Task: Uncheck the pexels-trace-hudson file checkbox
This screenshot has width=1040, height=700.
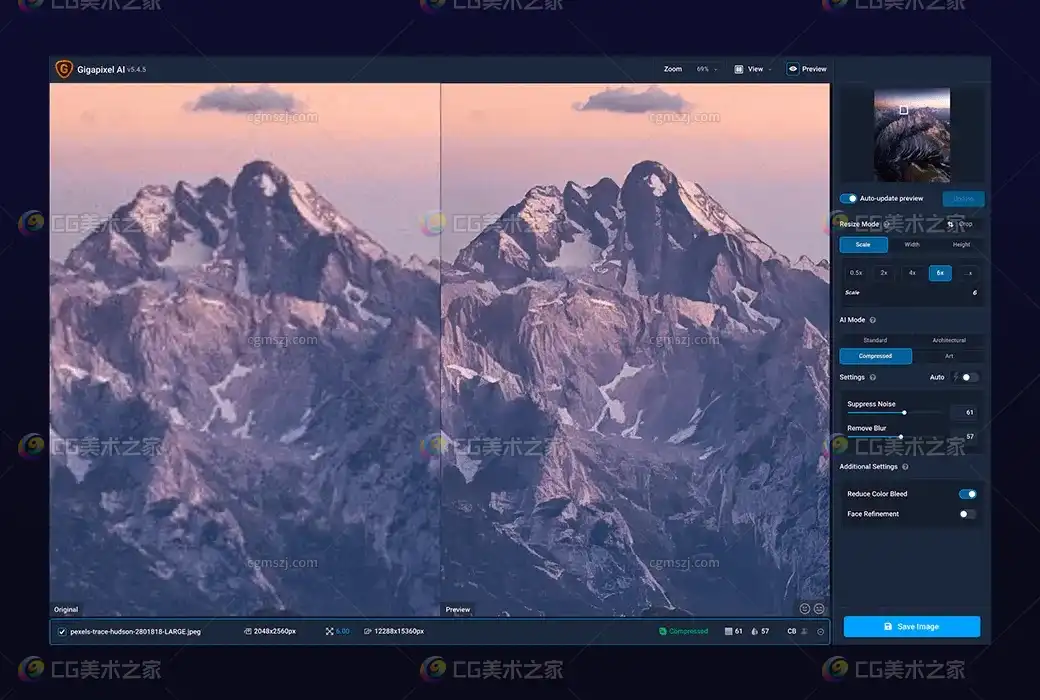Action: tap(62, 631)
